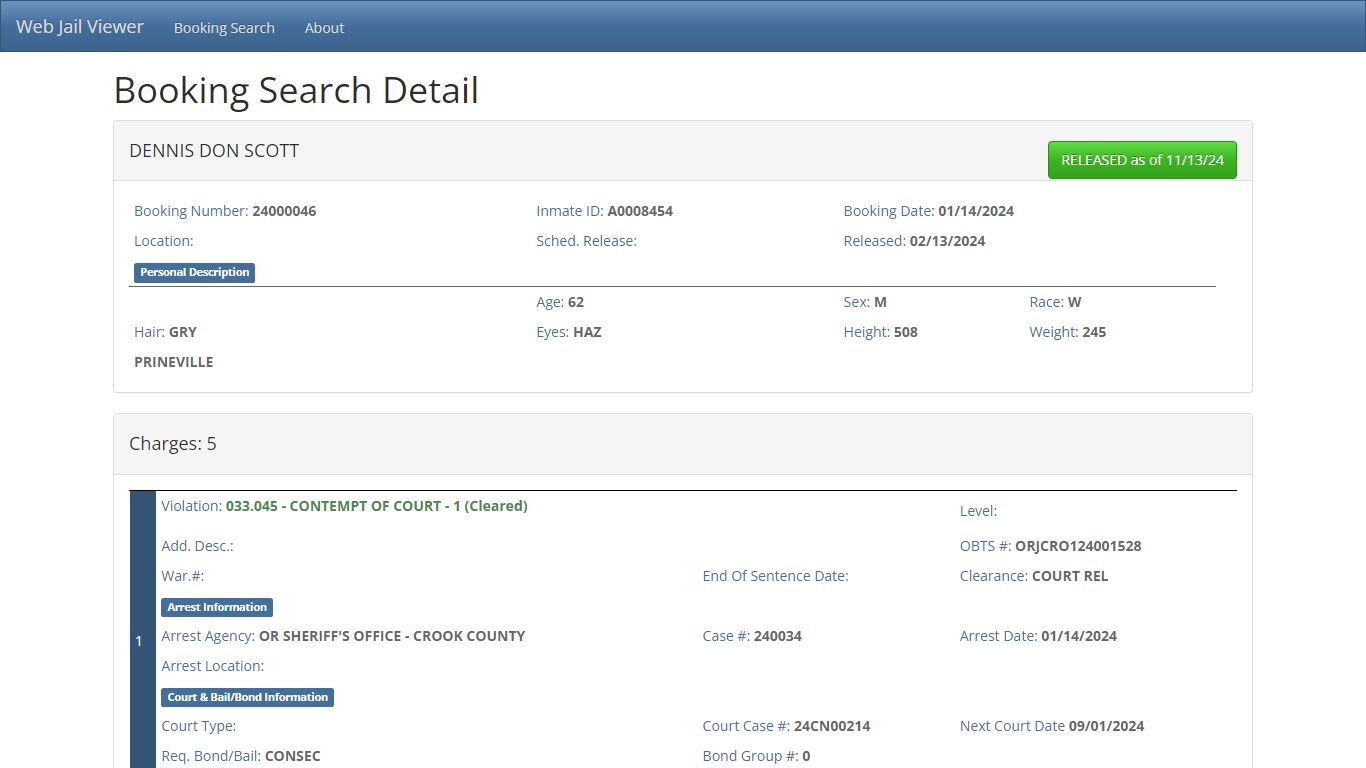Click Req. Bond/Bail value CONSEC
Screen dimensions: 1366x768
[293, 756]
